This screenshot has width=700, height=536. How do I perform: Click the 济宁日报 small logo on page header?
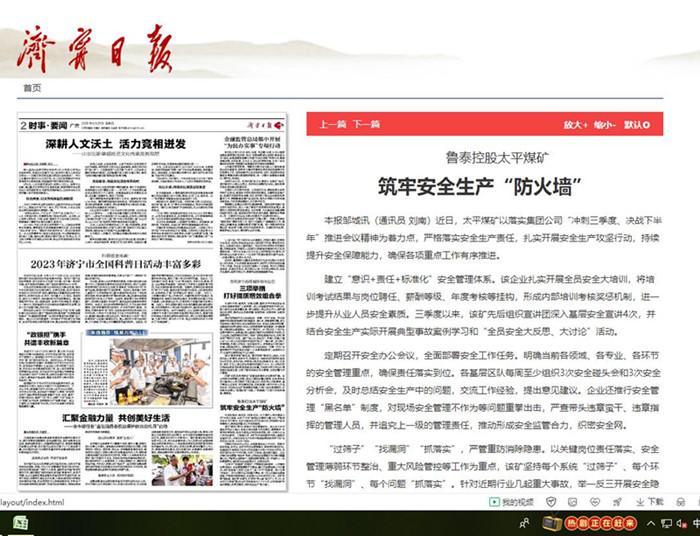pyautogui.click(x=266, y=125)
